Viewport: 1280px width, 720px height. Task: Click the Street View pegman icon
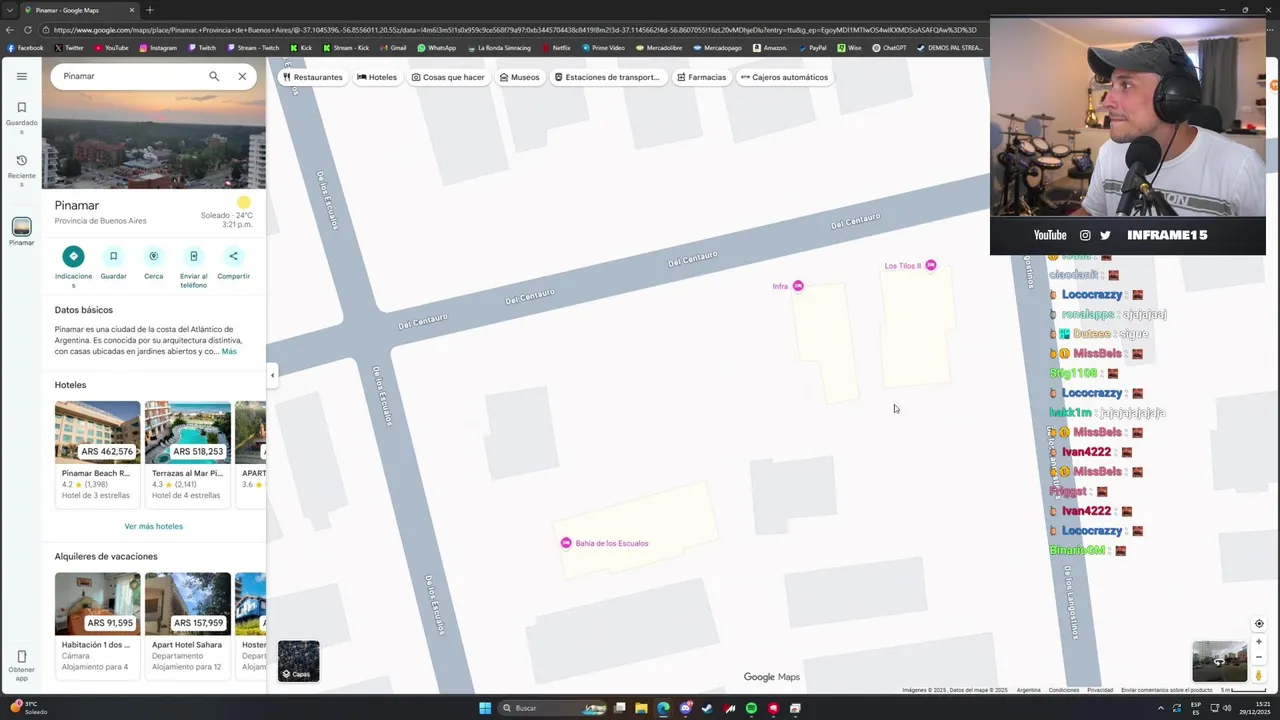click(x=1259, y=675)
